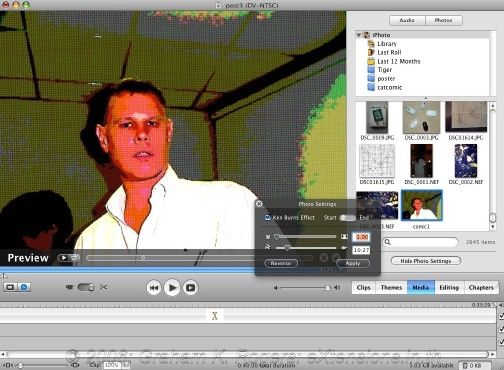Toggle the Ken Burns Effect checkbox
Viewport: 504px width, 370px height.
(267, 218)
